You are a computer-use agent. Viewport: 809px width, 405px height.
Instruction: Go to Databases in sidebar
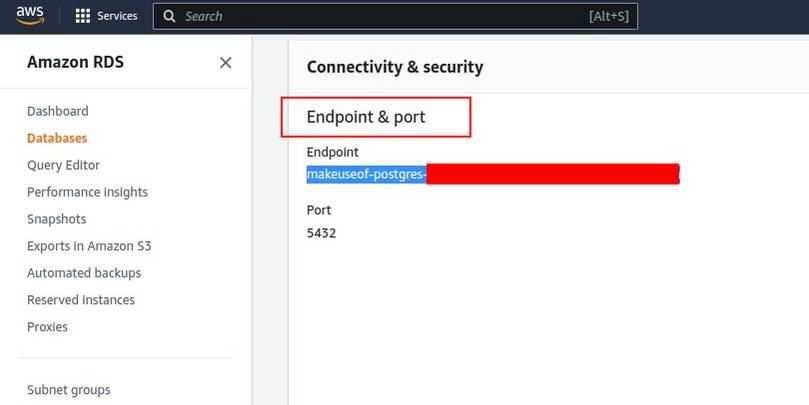point(57,138)
